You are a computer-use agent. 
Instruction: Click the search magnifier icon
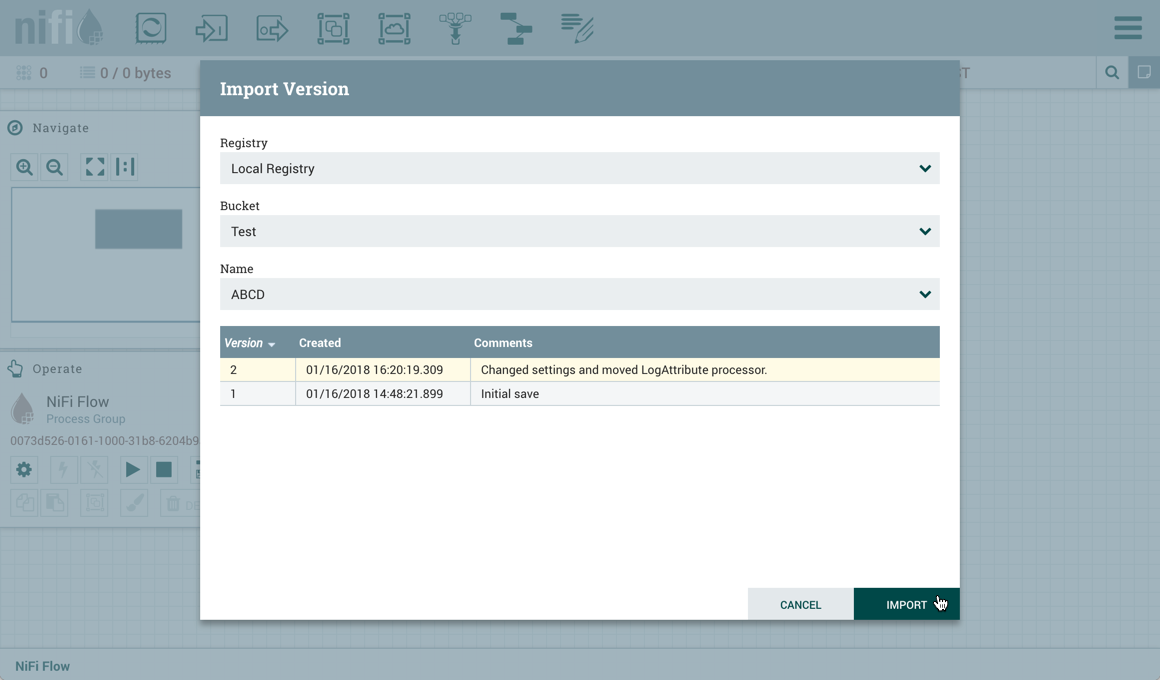1112,73
